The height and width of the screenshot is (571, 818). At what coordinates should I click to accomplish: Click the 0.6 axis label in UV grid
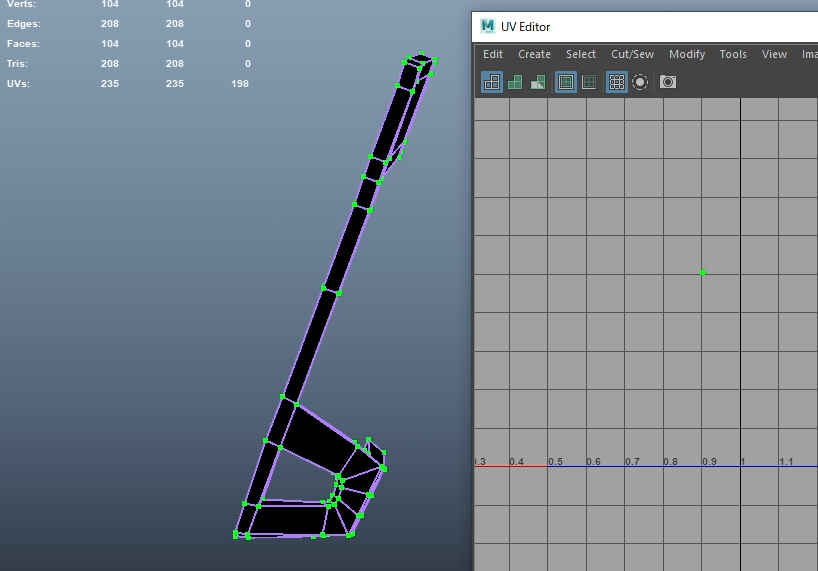tap(594, 461)
